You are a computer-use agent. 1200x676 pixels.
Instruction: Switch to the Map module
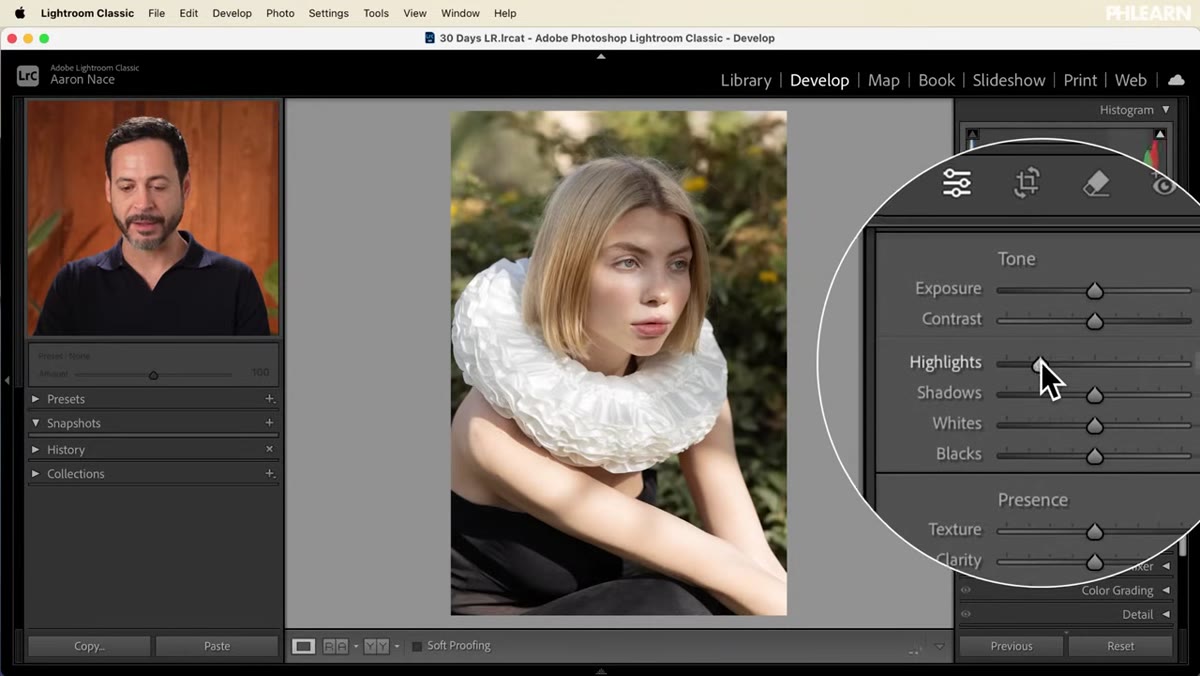coord(883,80)
